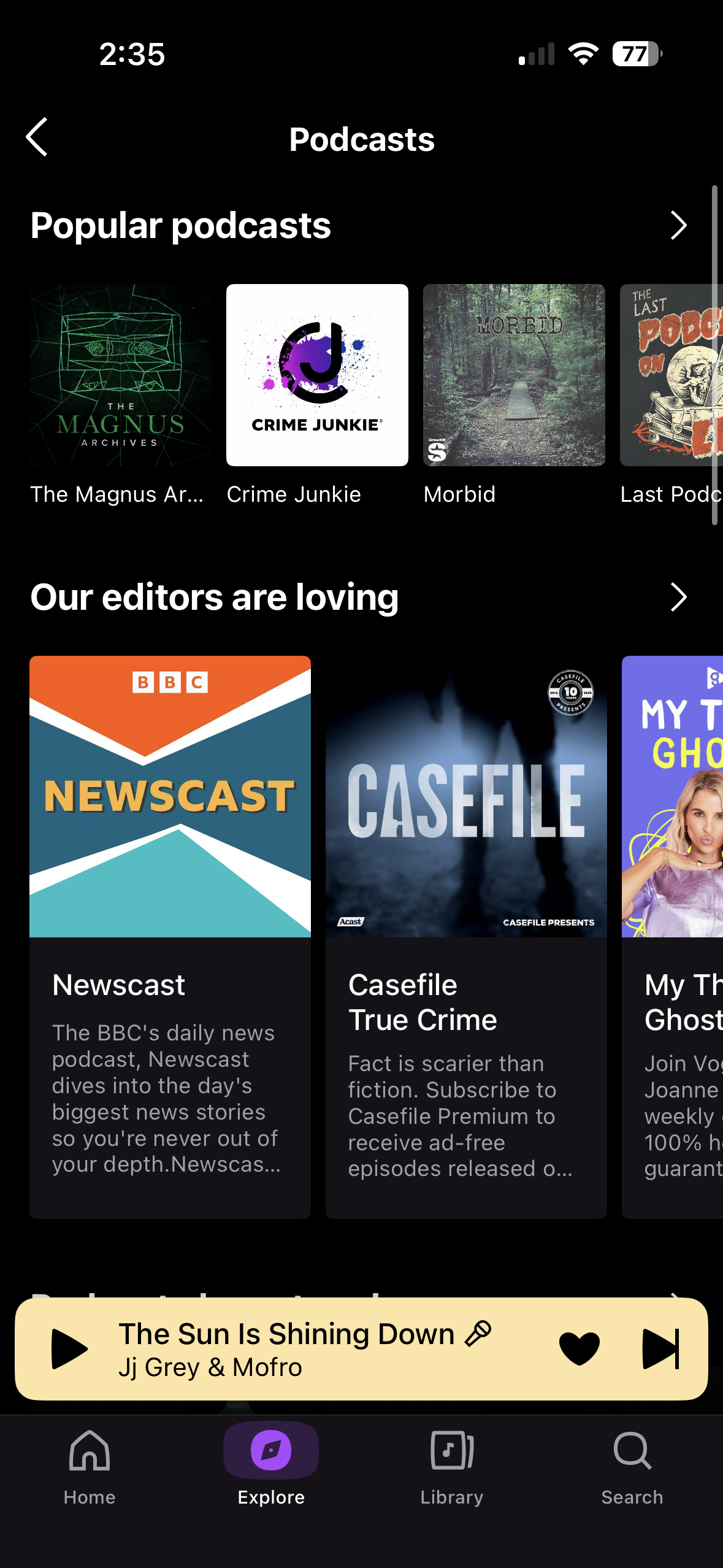The height and width of the screenshot is (1568, 723).
Task: Tap the 2:35 clock
Action: coord(132,54)
